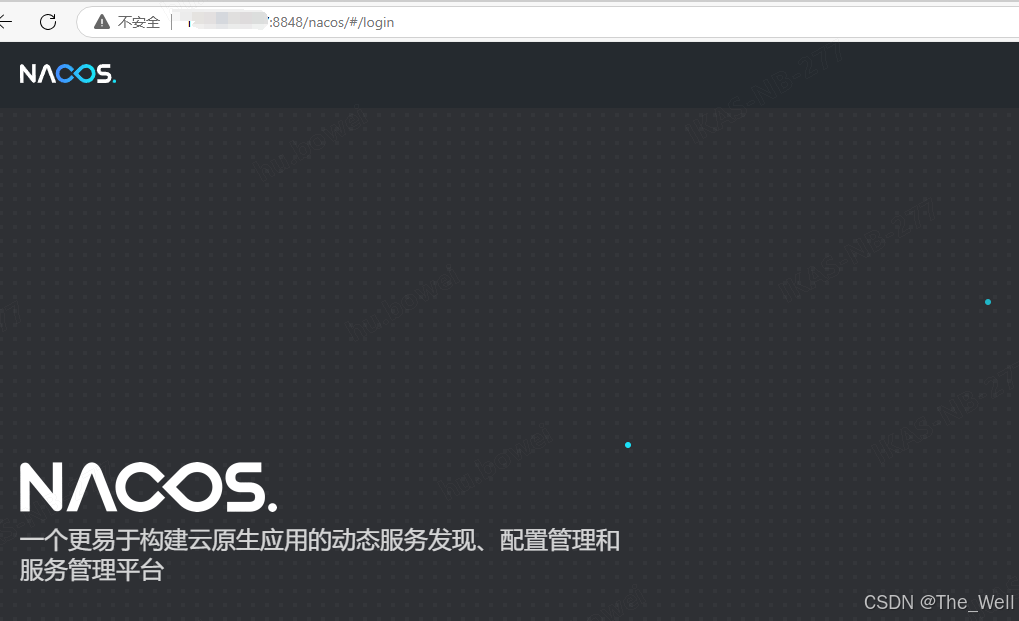This screenshot has height=621, width=1019.
Task: Focus the address bar URL field
Action: (547, 22)
